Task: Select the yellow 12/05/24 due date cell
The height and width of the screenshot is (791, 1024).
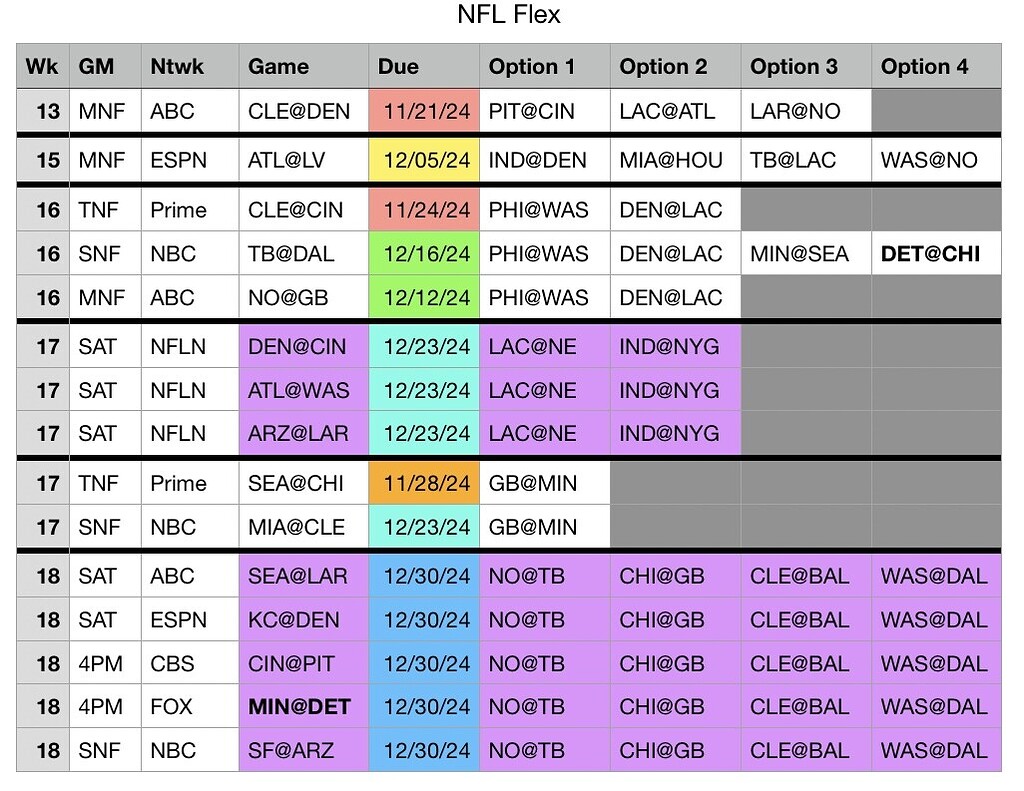Action: (423, 161)
